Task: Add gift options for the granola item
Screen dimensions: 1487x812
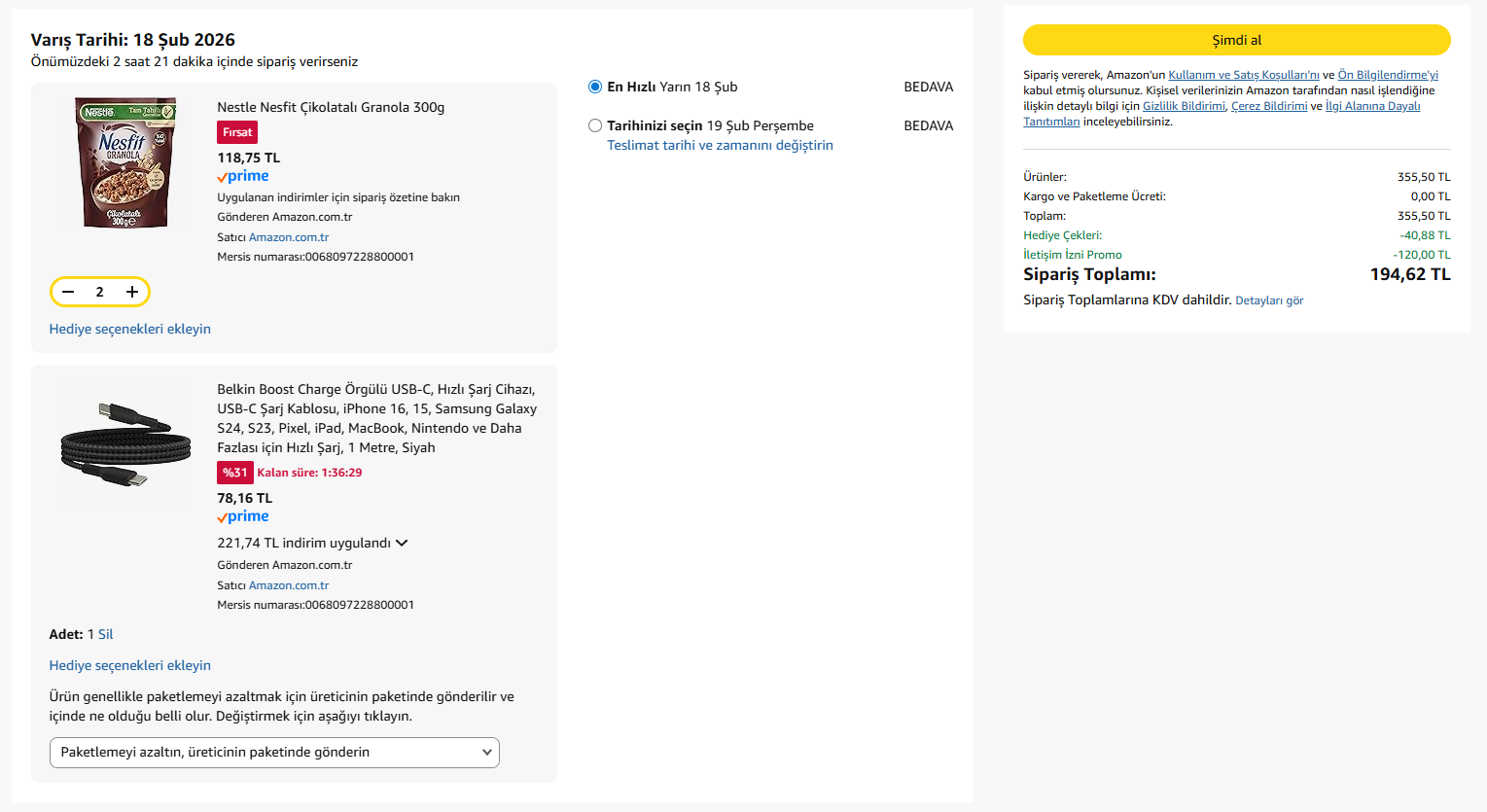Action: [x=130, y=329]
